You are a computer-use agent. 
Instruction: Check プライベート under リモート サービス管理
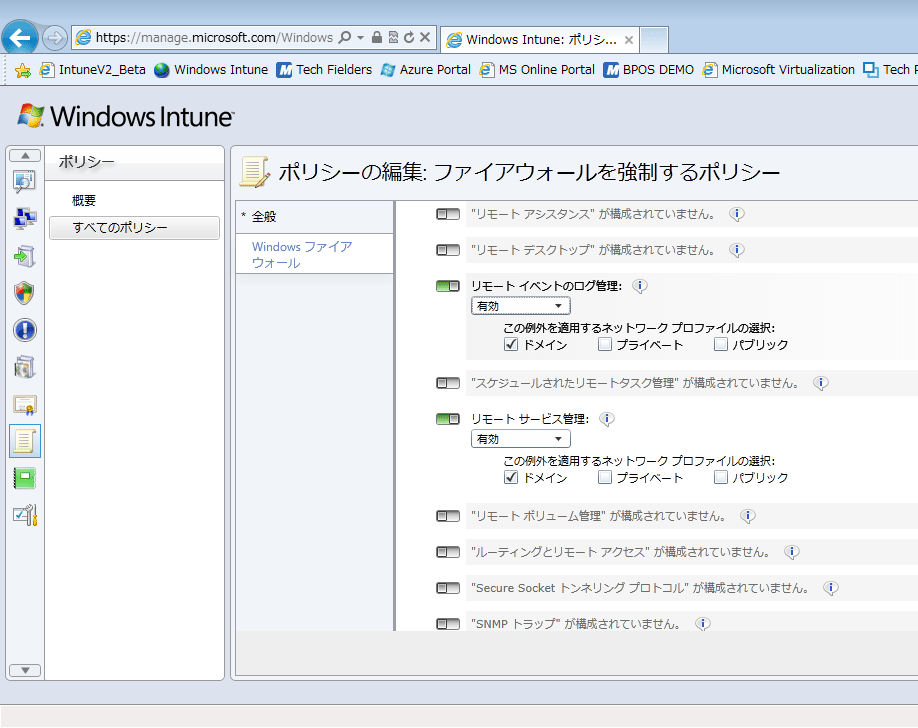(x=605, y=477)
